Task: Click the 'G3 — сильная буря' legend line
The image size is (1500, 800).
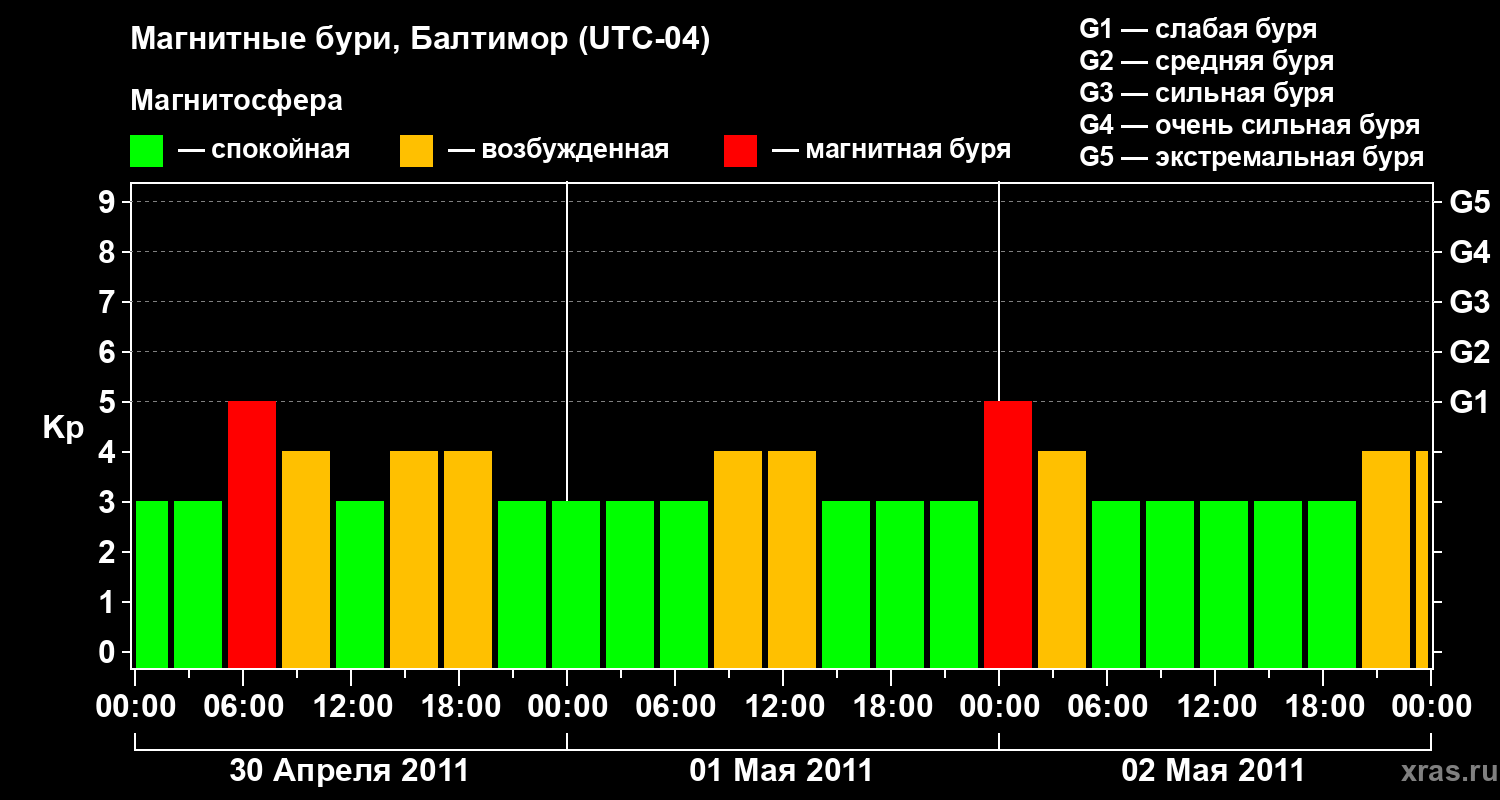Action: (1207, 93)
